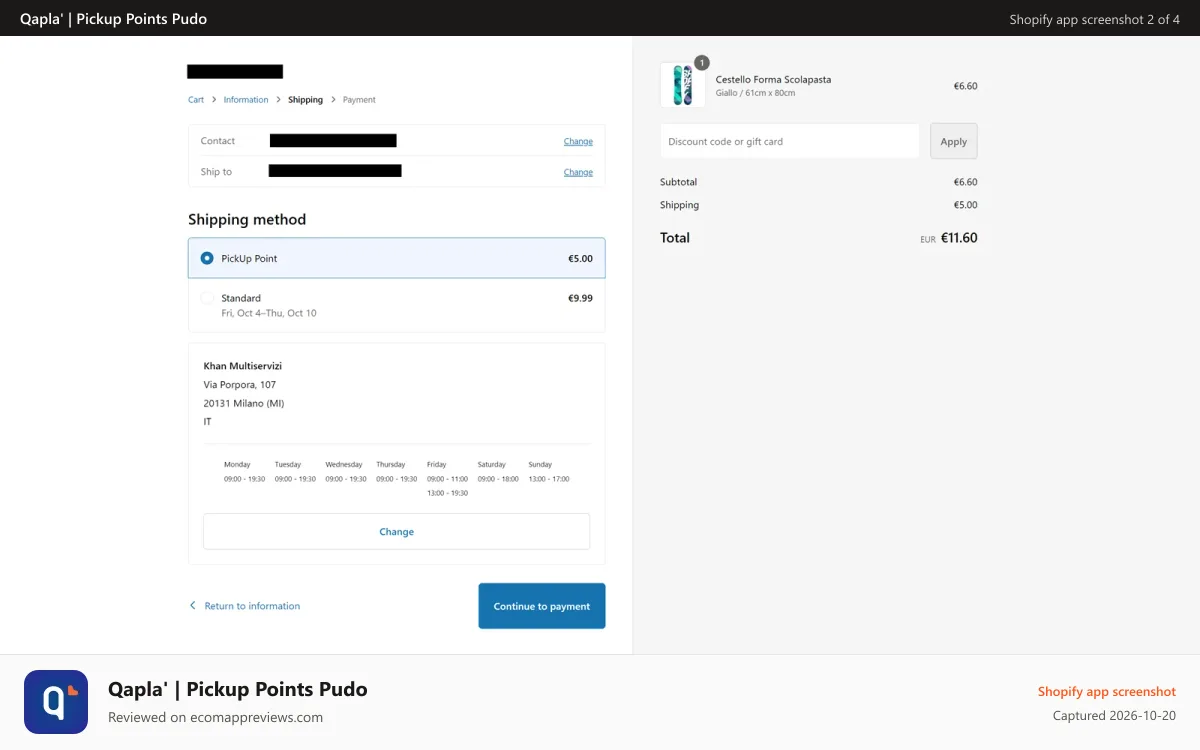Click the Khan Multiservizi pickup name
Viewport: 1200px width, 750px height.
point(243,366)
